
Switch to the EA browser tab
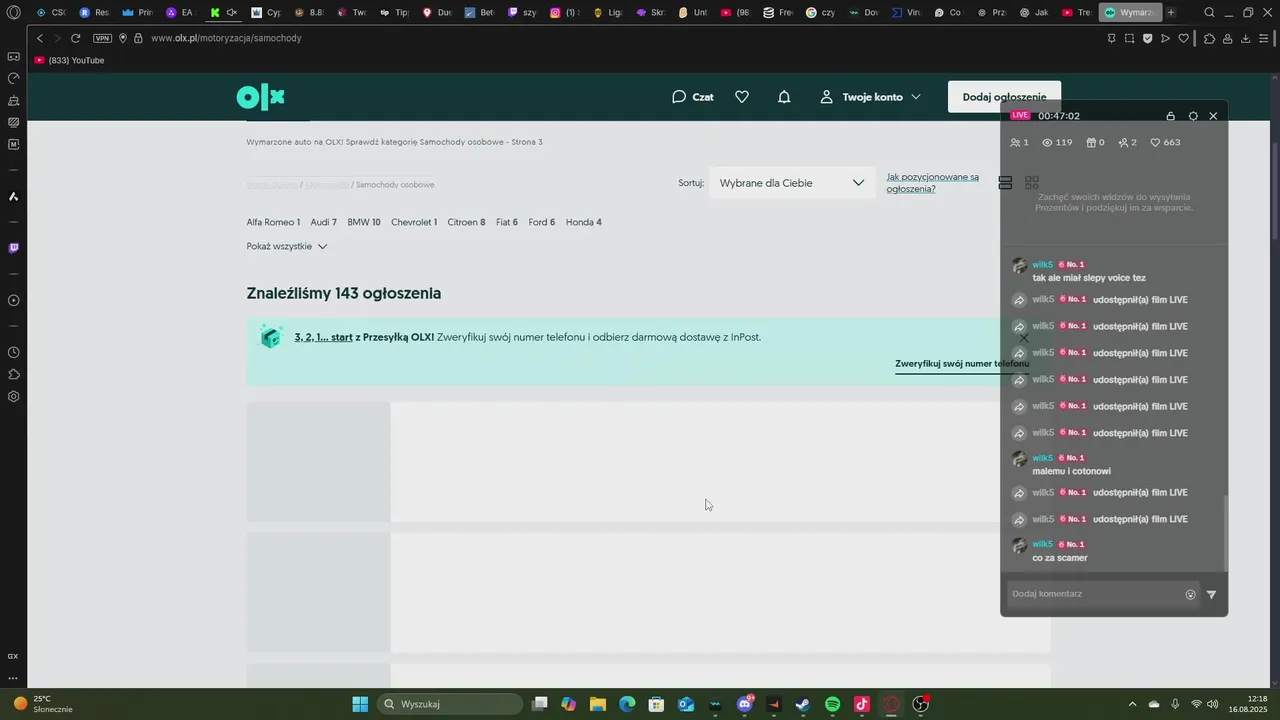coord(180,12)
